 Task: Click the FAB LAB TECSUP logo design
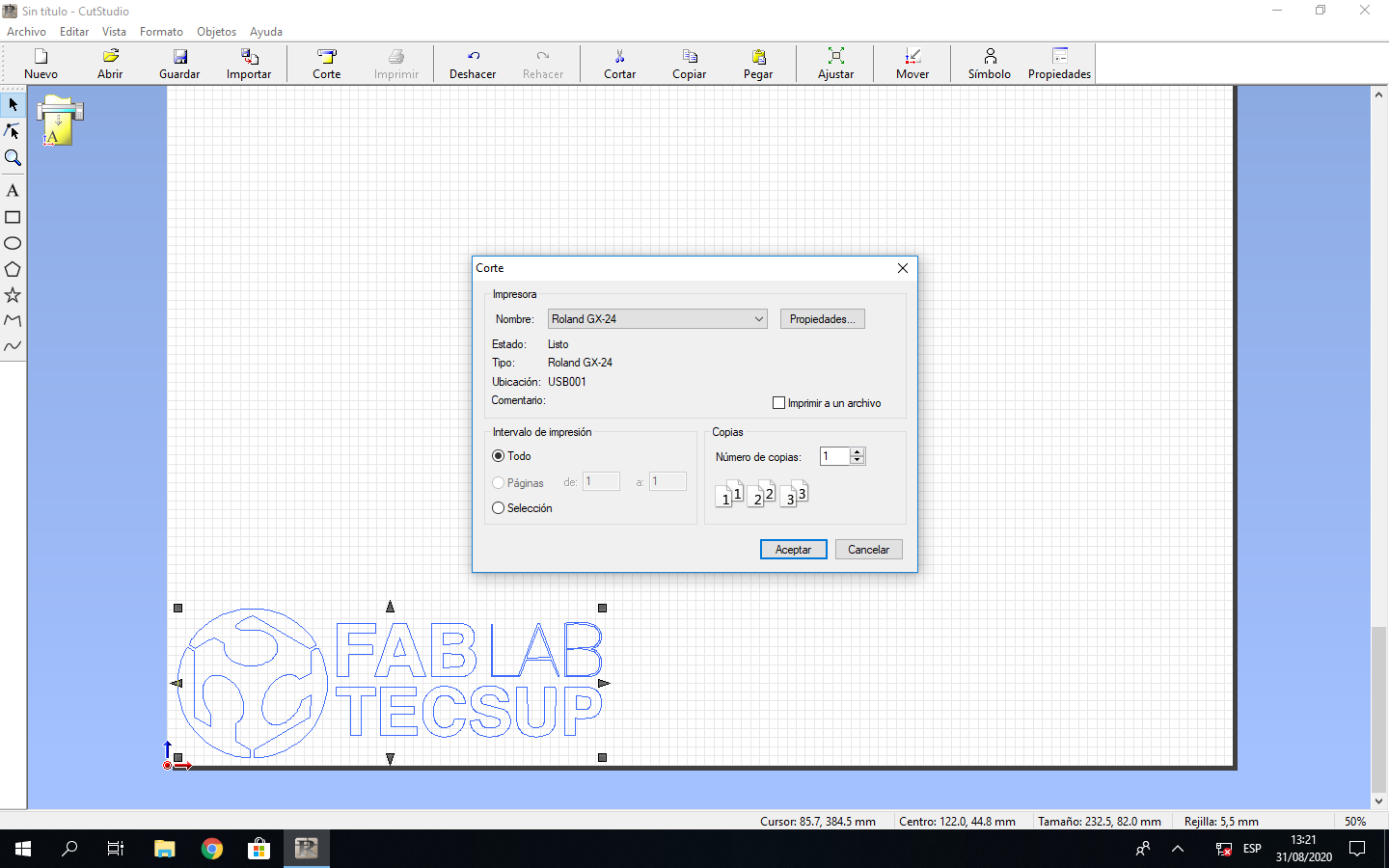(391, 683)
